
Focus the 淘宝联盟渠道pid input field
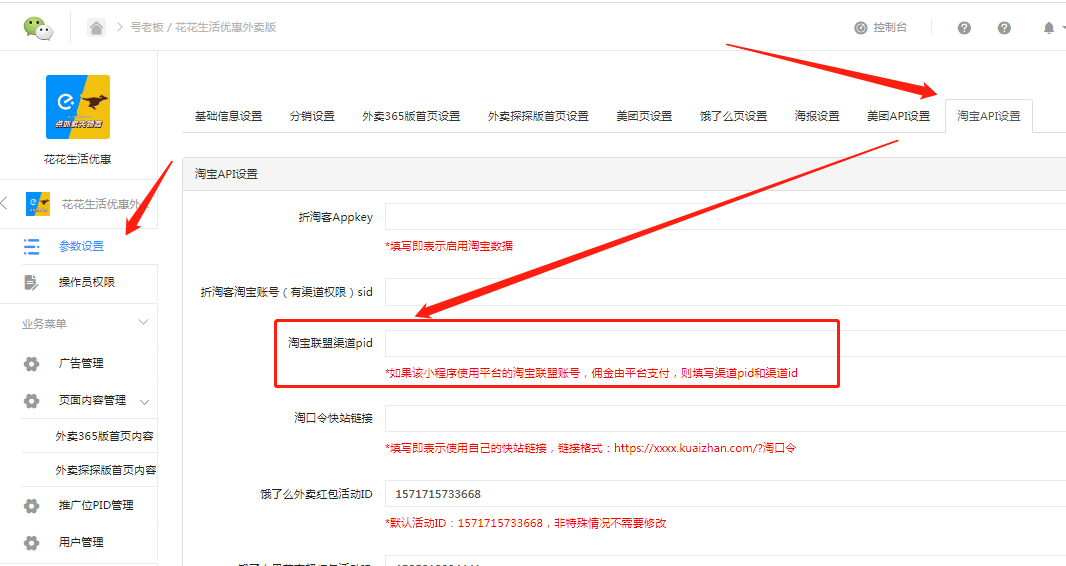tap(725, 343)
